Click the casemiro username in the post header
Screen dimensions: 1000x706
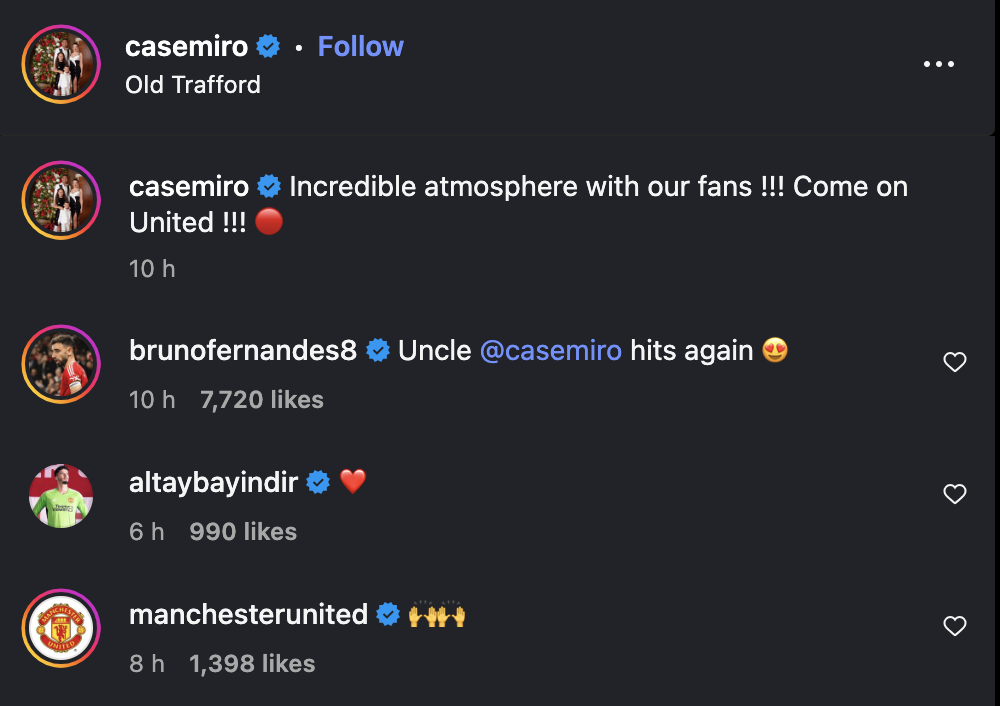[x=186, y=46]
